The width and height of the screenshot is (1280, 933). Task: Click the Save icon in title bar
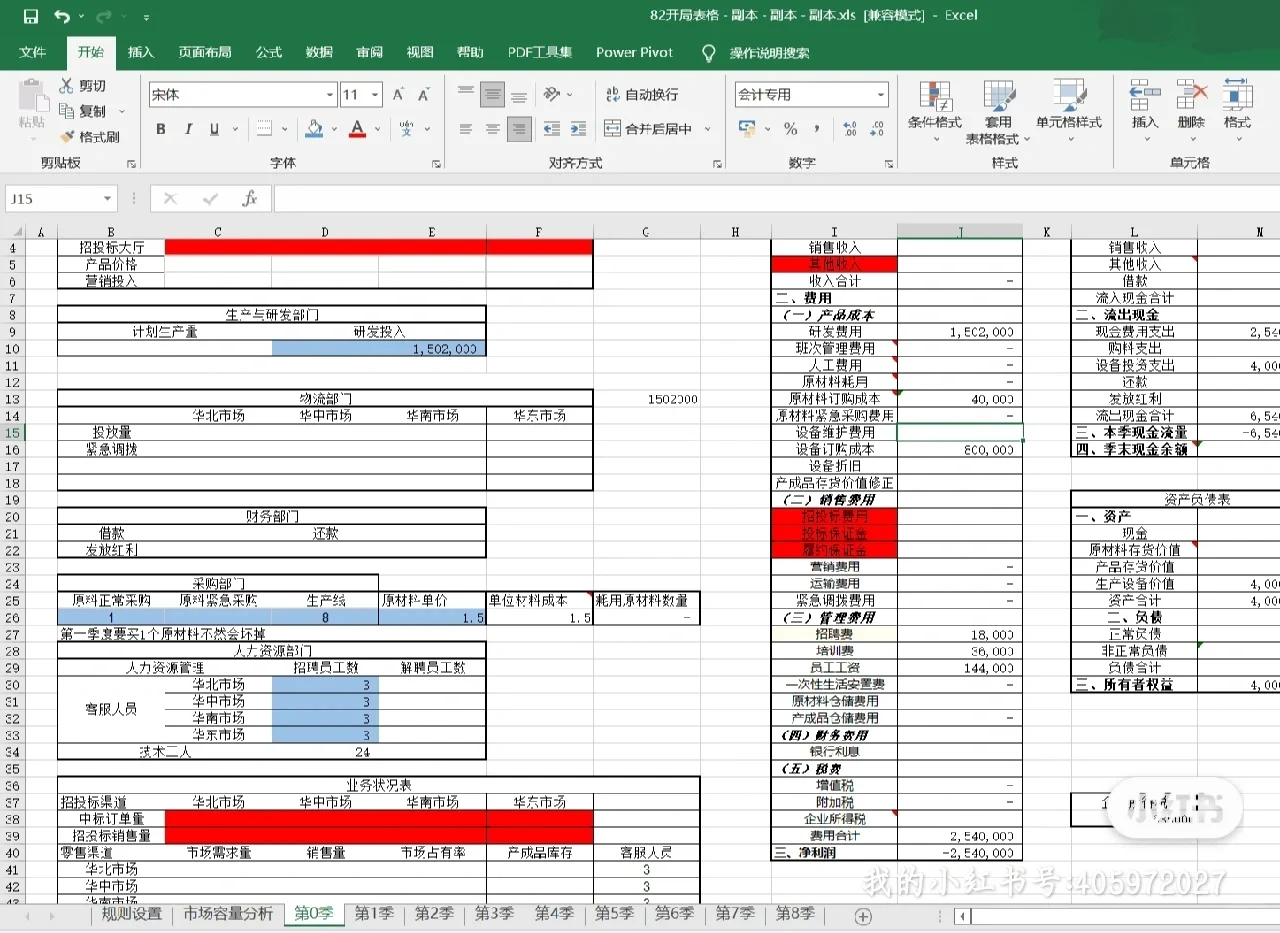click(30, 16)
